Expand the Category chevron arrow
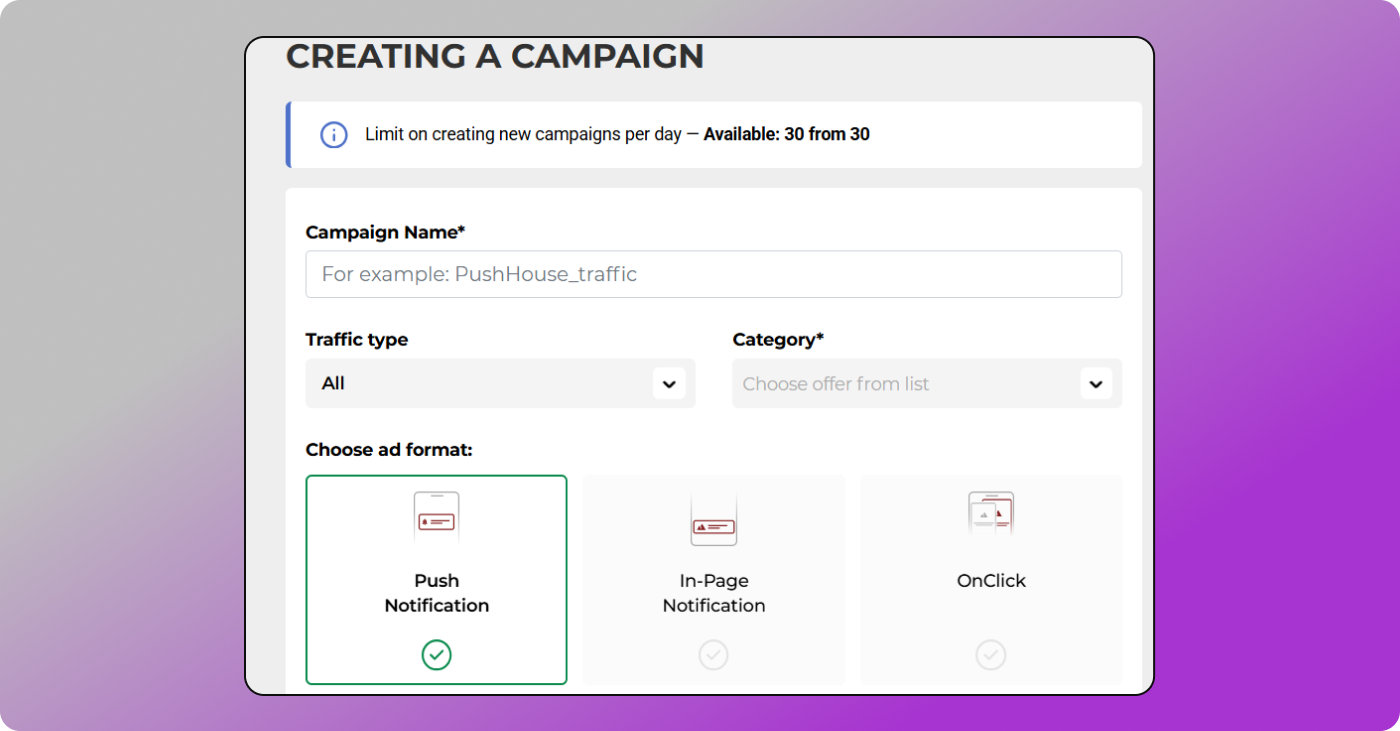 [x=1096, y=384]
